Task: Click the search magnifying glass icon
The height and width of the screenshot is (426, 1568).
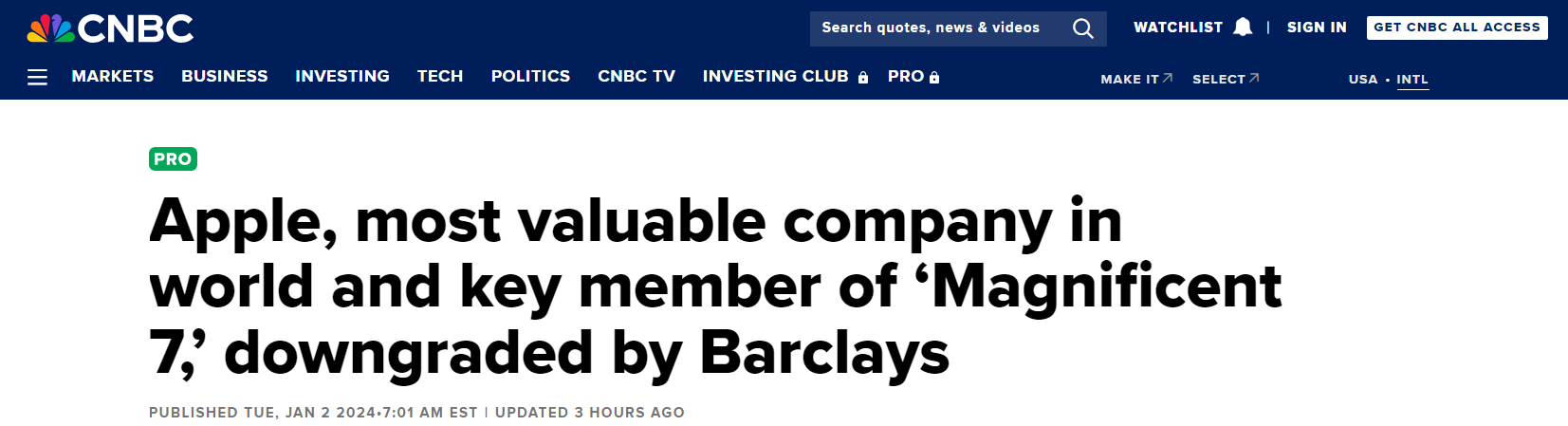Action: click(x=1082, y=28)
